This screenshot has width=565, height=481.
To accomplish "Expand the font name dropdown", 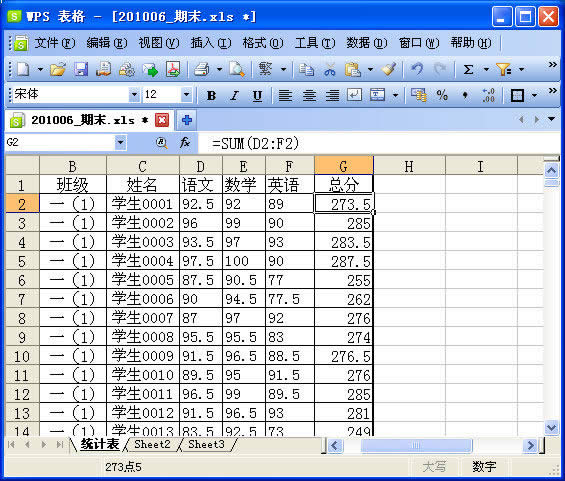I will point(134,95).
